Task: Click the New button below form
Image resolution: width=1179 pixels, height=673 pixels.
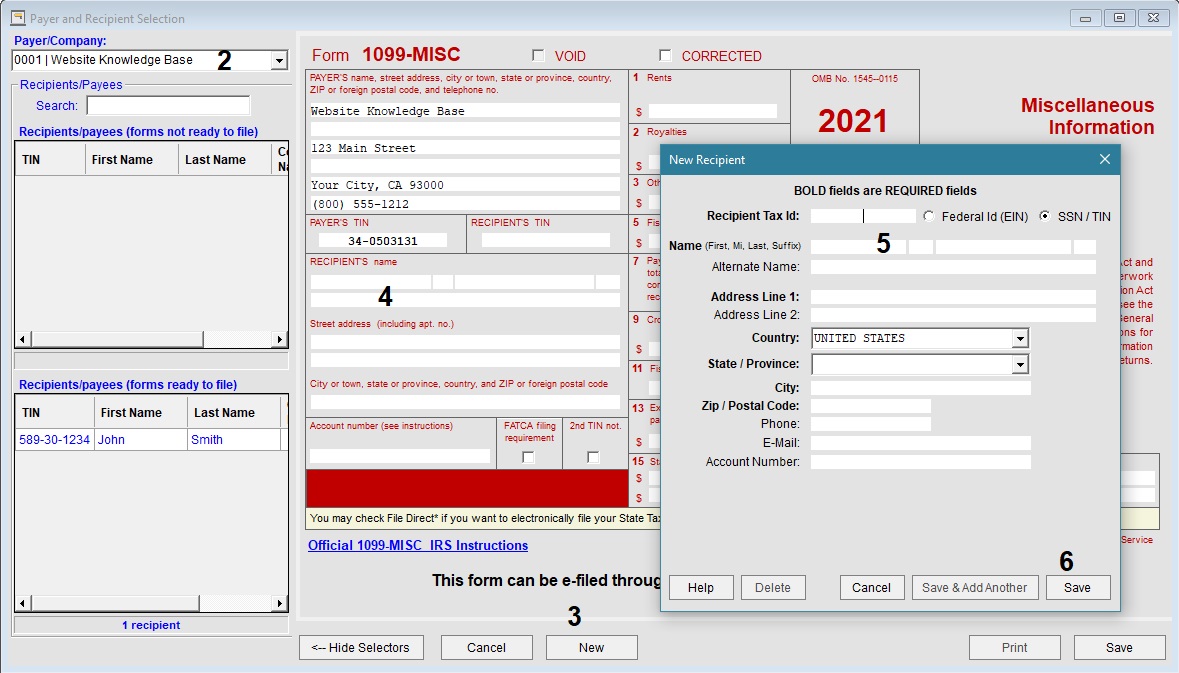Action: point(592,647)
